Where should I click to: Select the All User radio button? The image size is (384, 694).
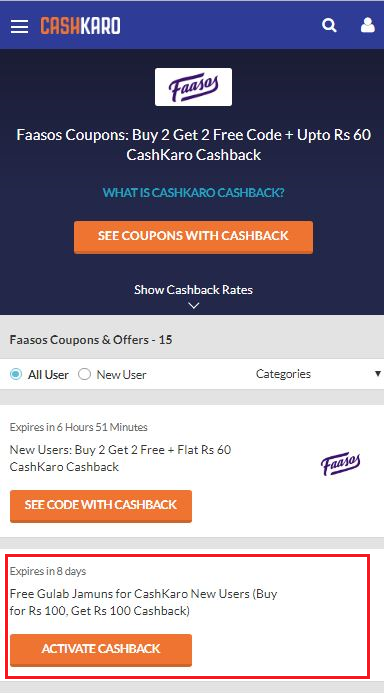coord(16,374)
